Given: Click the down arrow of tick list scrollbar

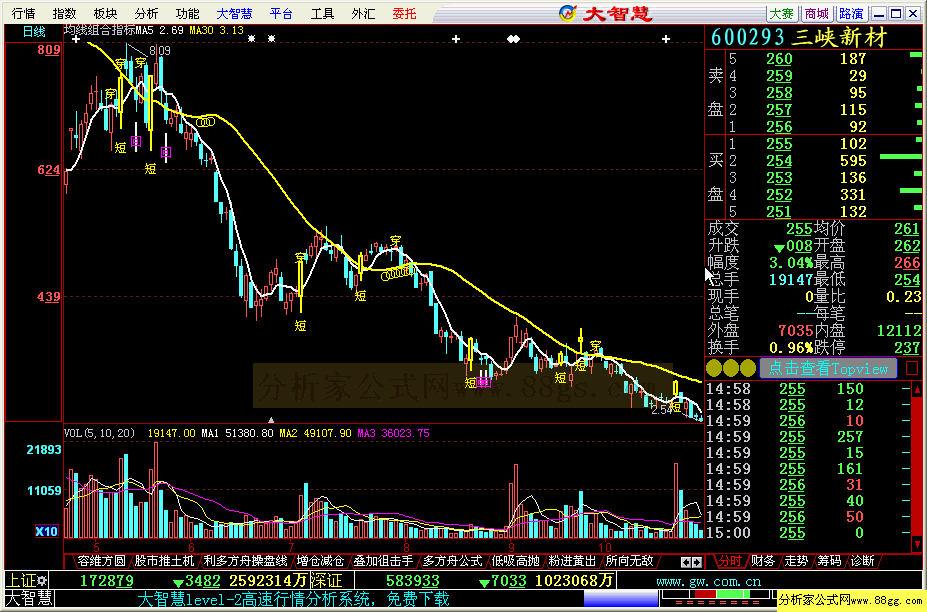Looking at the screenshot, I should pos(917,542).
